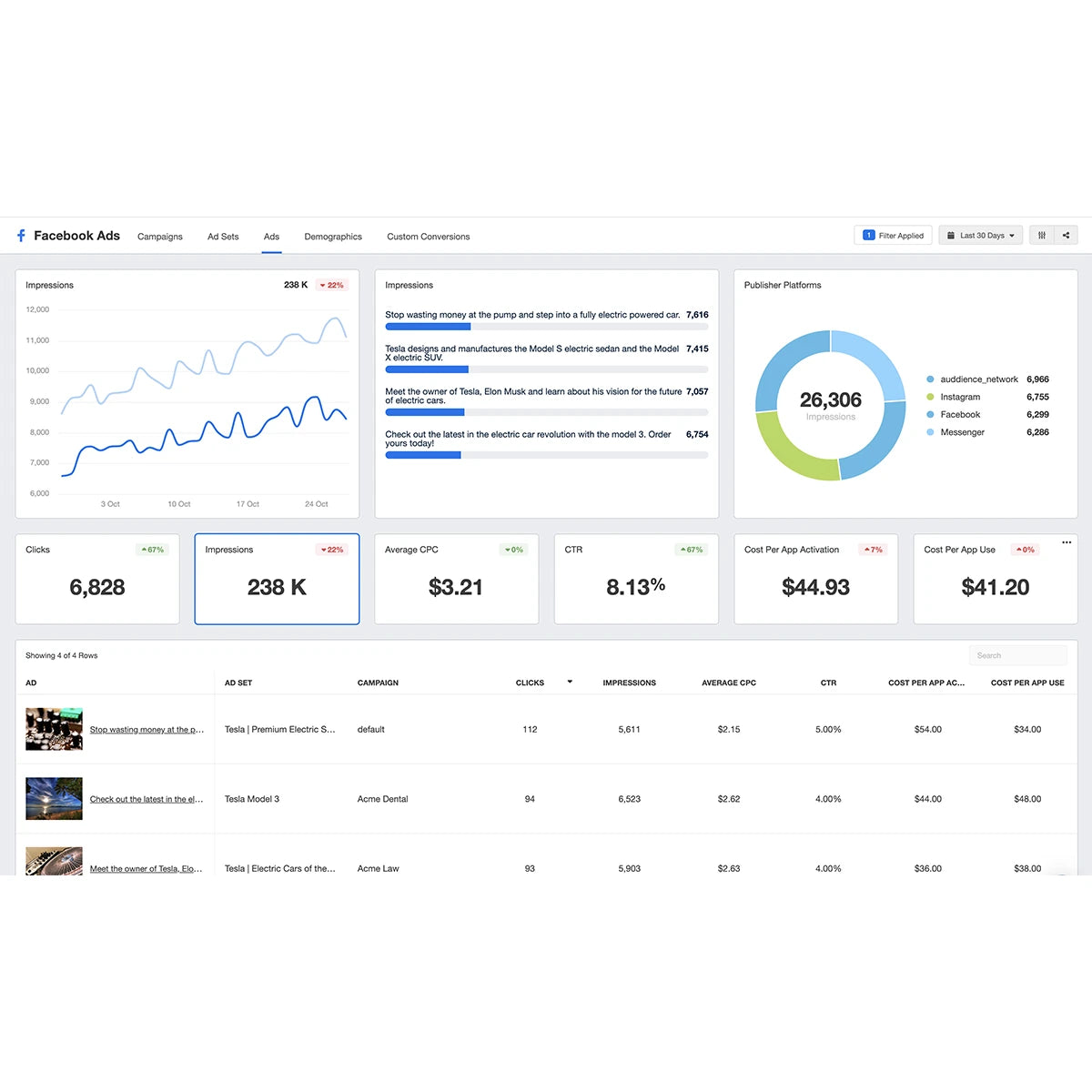Open the 'Stop wasting money at the p…' ad link
The image size is (1092, 1092).
tap(147, 730)
